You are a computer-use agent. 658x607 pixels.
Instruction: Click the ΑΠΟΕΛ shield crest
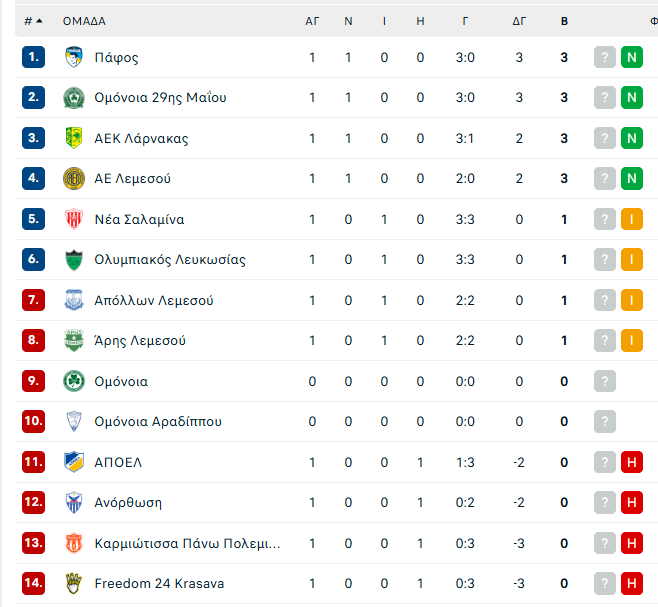coord(74,462)
